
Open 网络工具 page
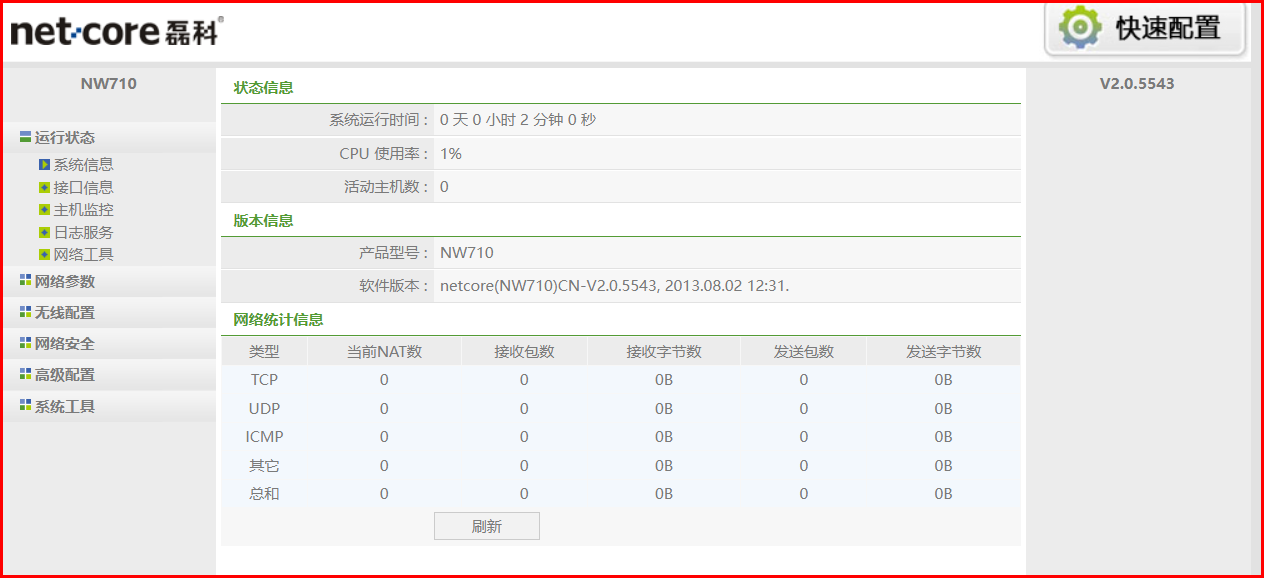coord(83,255)
